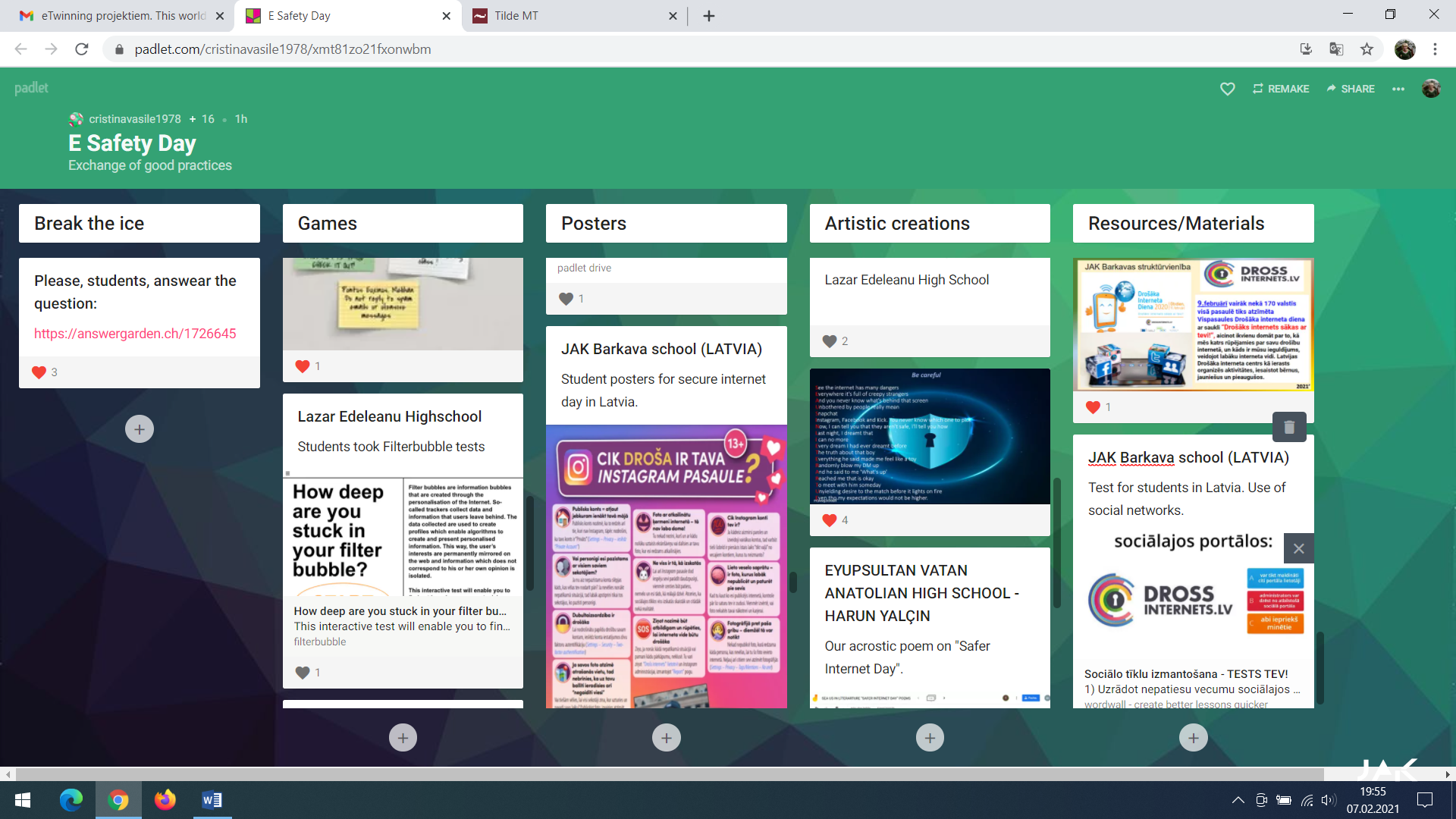The height and width of the screenshot is (819, 1456).
Task: Toggle like on the answergarden question post
Action: tap(39, 372)
